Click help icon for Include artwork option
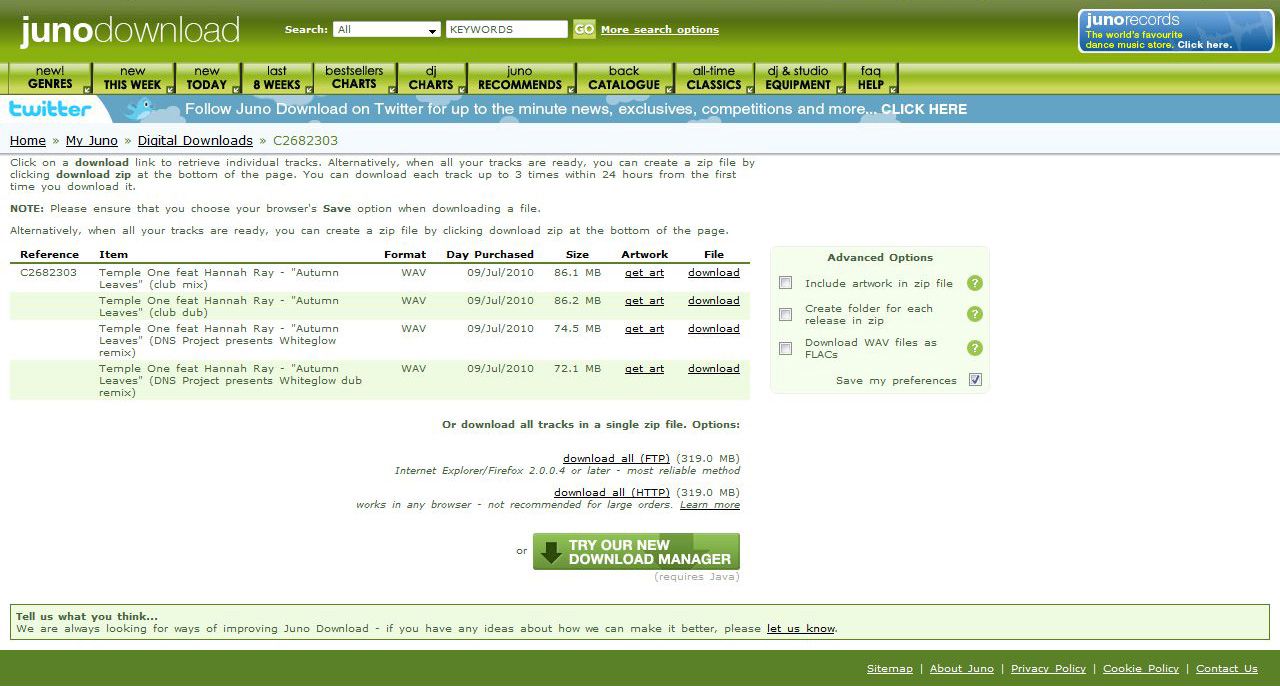The image size is (1280, 686). [975, 283]
